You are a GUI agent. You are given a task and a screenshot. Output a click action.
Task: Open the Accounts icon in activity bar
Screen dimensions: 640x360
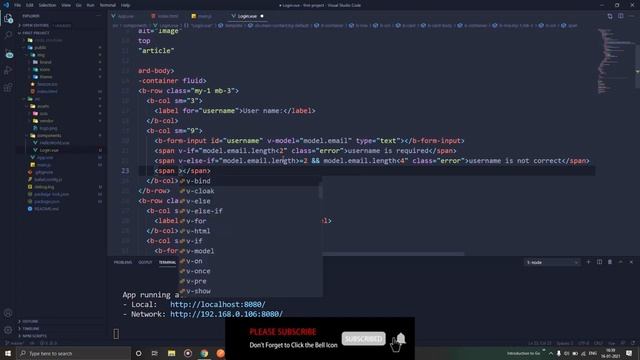[8, 313]
